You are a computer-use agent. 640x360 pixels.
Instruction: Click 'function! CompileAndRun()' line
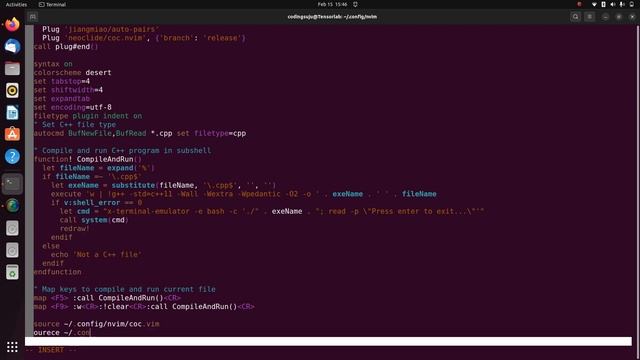point(87,159)
